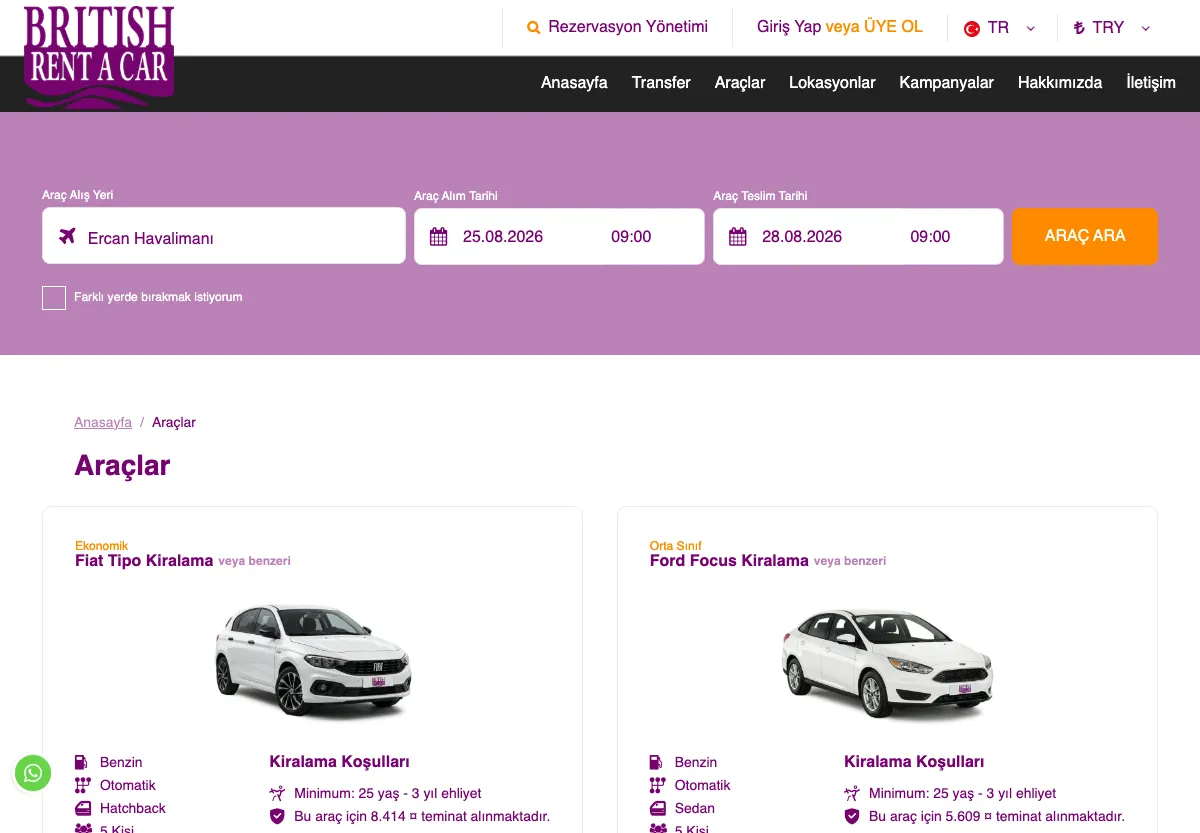This screenshot has height=833, width=1200.
Task: Open the return time 09:00 selector
Action: [x=930, y=237]
